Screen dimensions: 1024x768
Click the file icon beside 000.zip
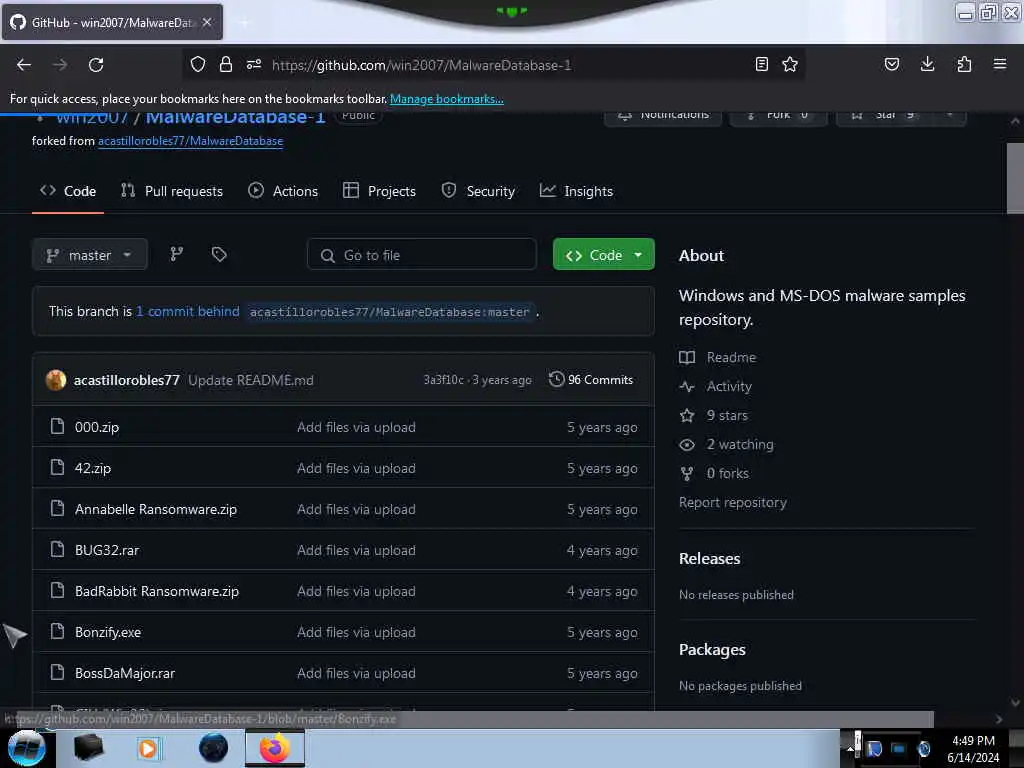click(57, 426)
